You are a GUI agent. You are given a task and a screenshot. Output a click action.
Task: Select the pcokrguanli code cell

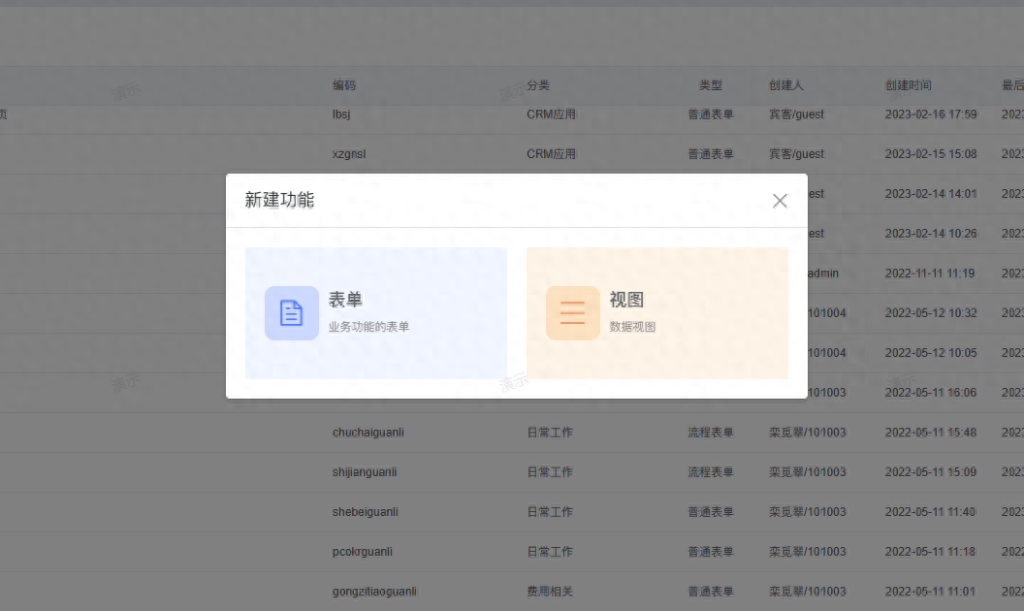click(362, 552)
